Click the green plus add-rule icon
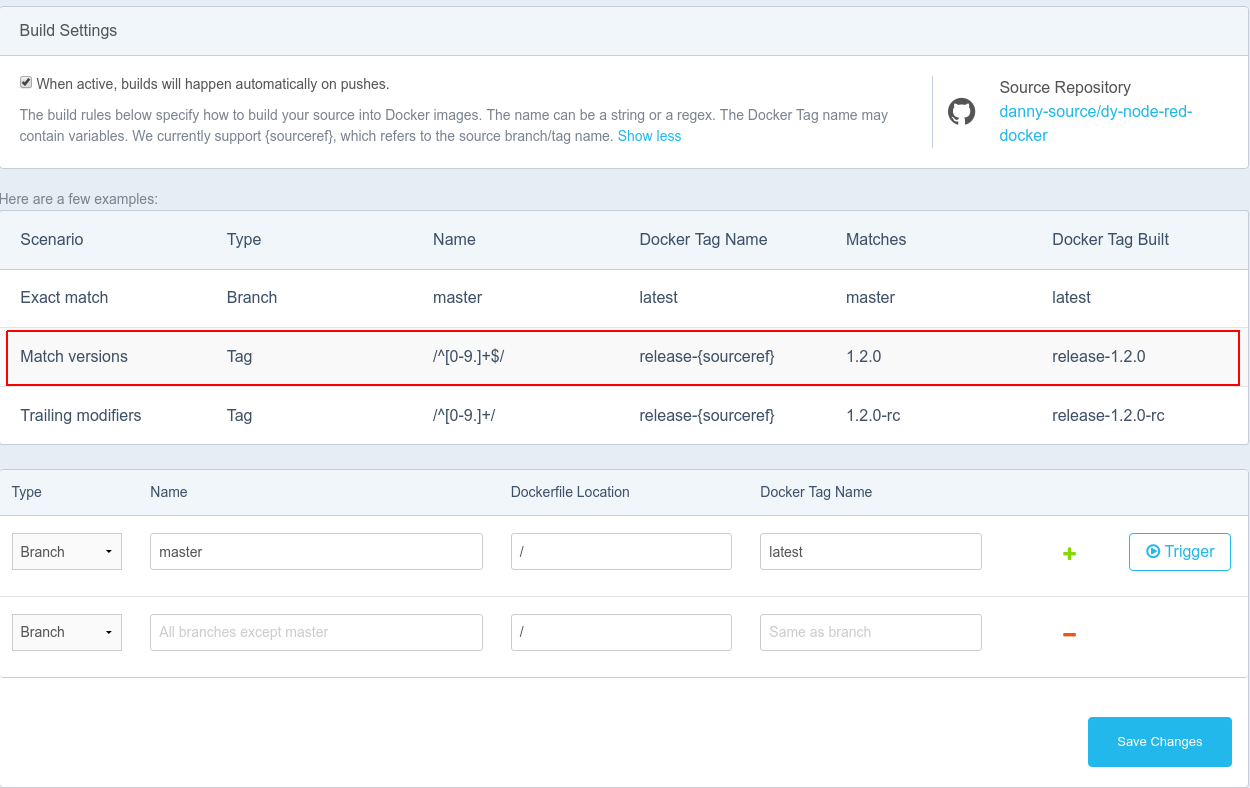This screenshot has width=1250, height=788. pyautogui.click(x=1069, y=553)
